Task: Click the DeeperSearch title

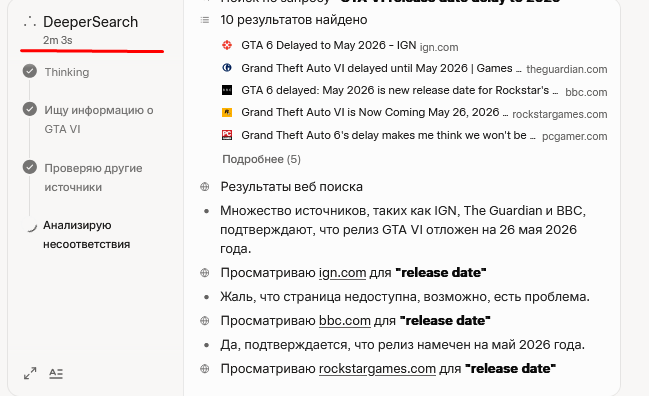Action: pyautogui.click(x=91, y=22)
